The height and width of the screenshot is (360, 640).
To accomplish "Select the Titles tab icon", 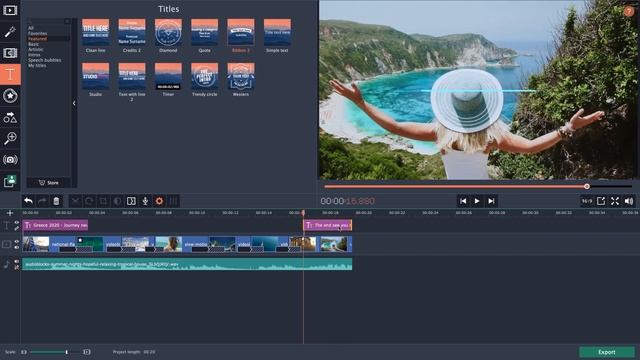I will pos(10,74).
